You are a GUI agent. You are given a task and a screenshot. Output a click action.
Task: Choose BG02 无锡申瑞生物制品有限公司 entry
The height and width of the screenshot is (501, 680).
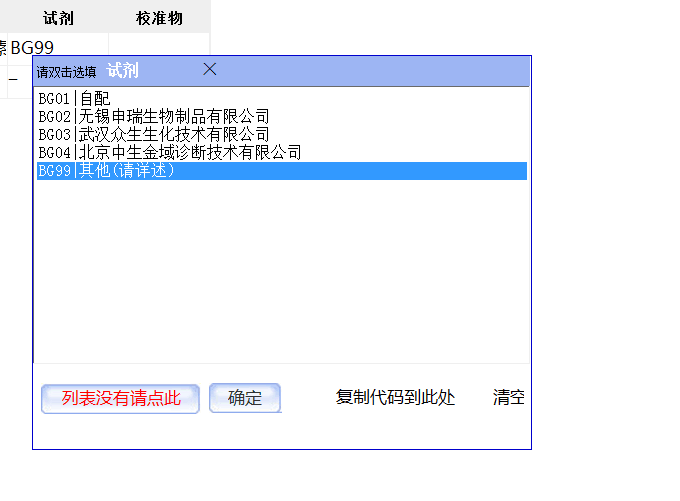(153, 117)
